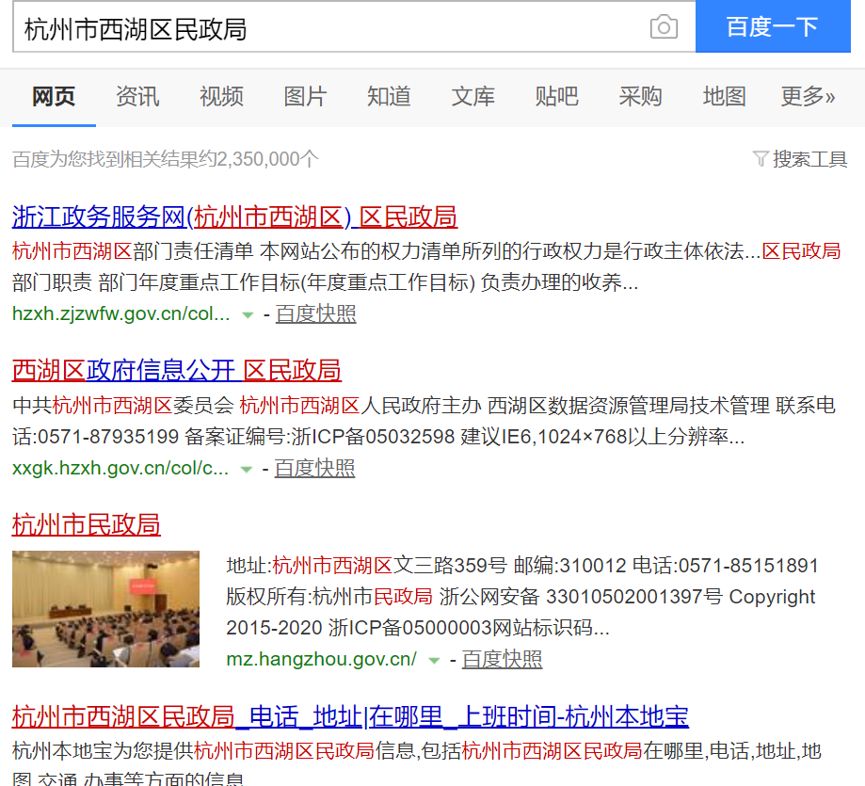Open 西湖区政府信息公开 区民政局 result
Image resolution: width=865 pixels, height=786 pixels.
[x=176, y=371]
